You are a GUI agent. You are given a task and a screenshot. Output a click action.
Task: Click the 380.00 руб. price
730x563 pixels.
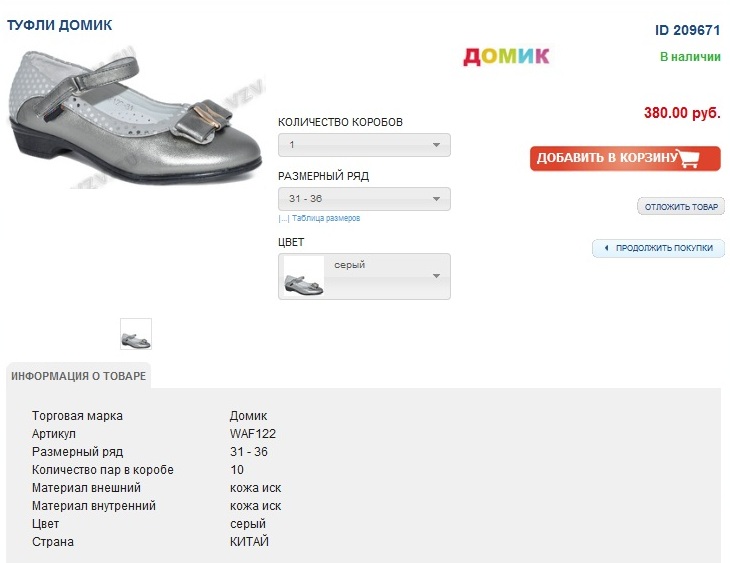point(682,113)
